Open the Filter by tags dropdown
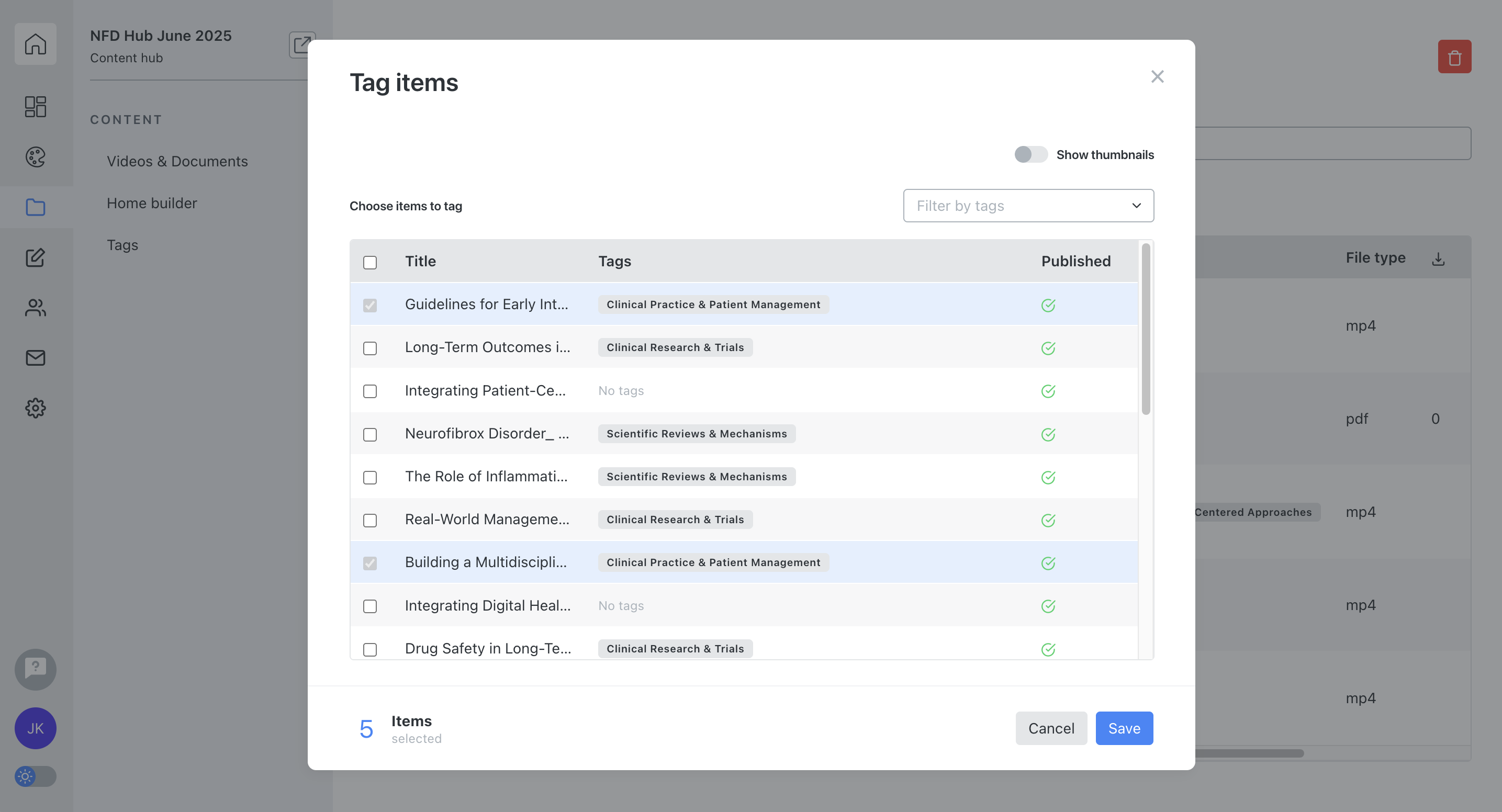 point(1028,205)
